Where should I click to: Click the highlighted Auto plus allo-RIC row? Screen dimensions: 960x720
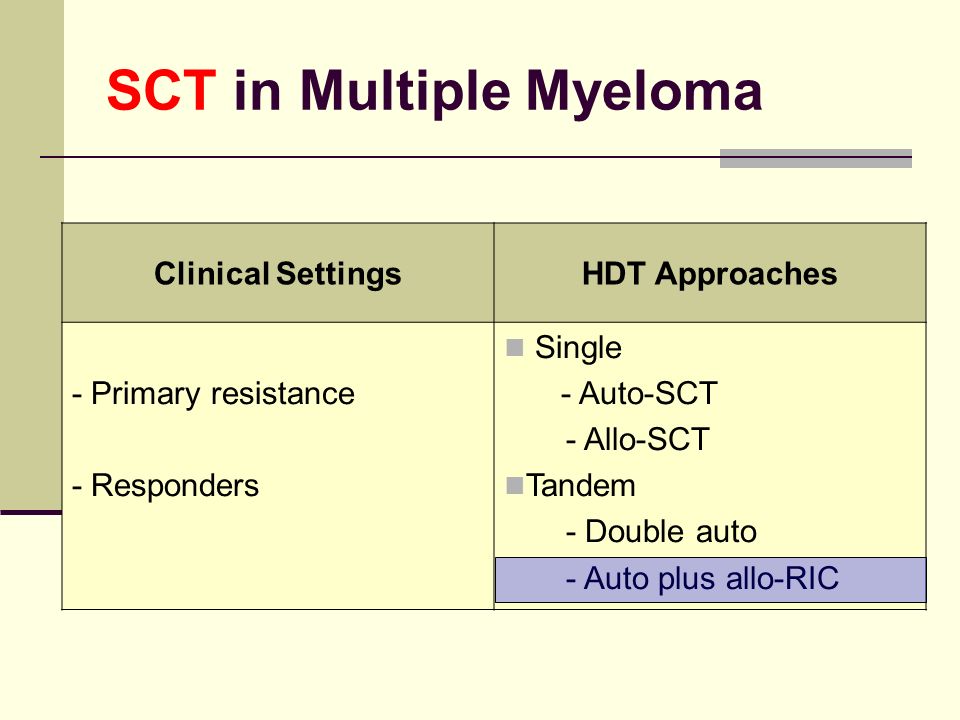(x=710, y=580)
